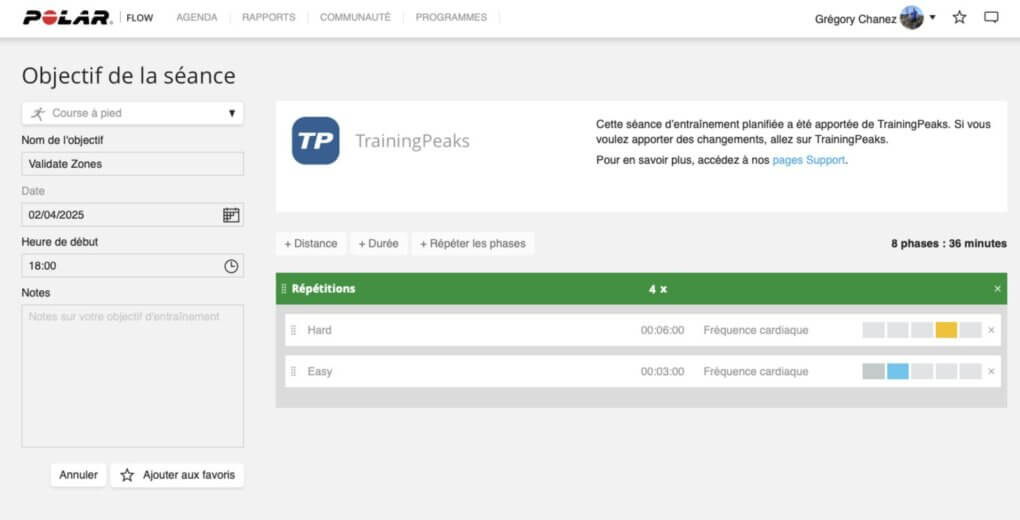
Task: Select yellow zone 4 swatch in Hard row
Action: click(946, 330)
